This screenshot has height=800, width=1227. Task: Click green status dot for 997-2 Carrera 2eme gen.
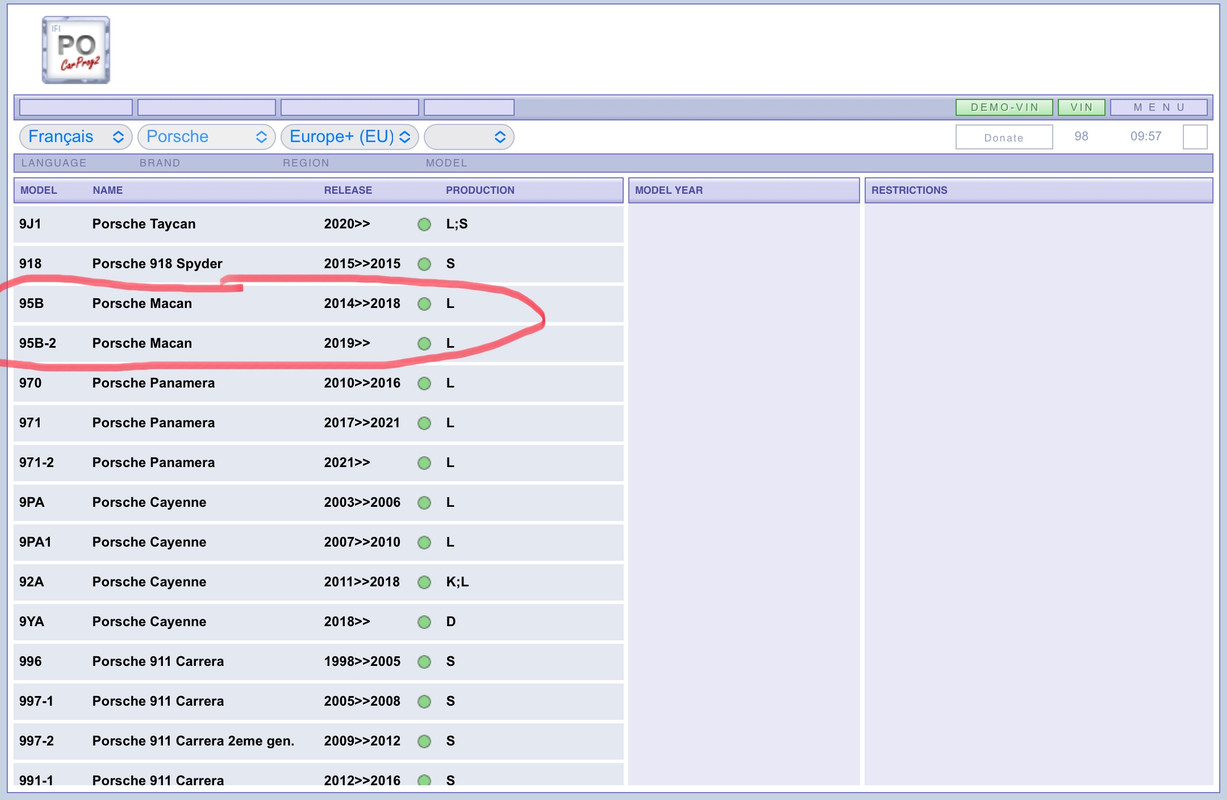coord(424,741)
